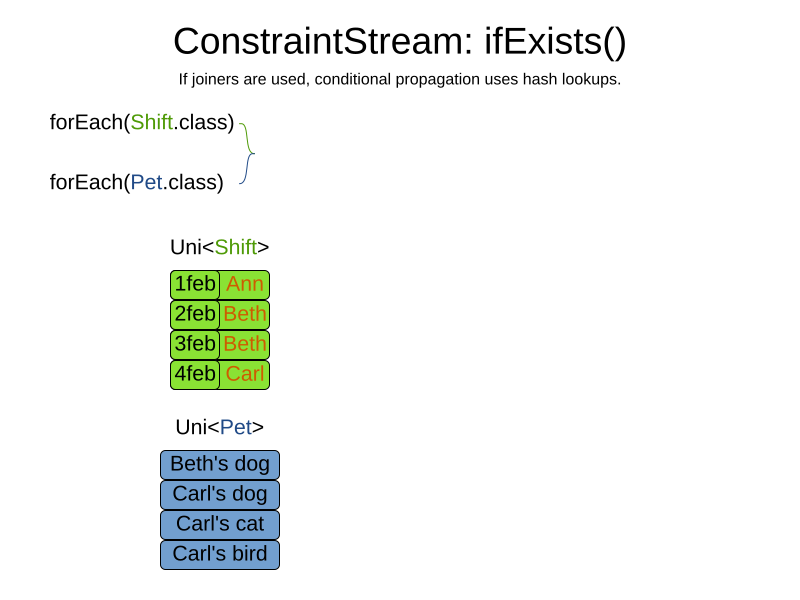The image size is (800, 600).
Task: Click the Uni<Shift> heading
Action: 219,247
